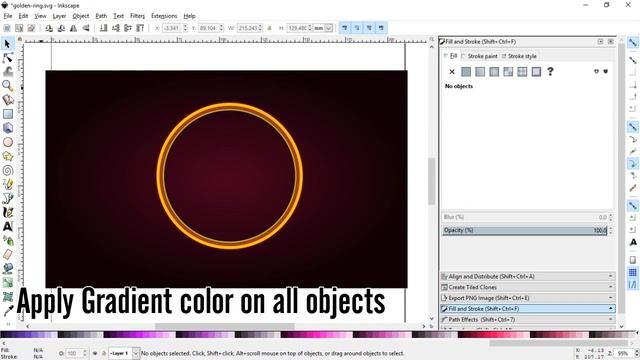Expand Export PNG Image panel
This screenshot has width=640, height=360.
pos(527,298)
